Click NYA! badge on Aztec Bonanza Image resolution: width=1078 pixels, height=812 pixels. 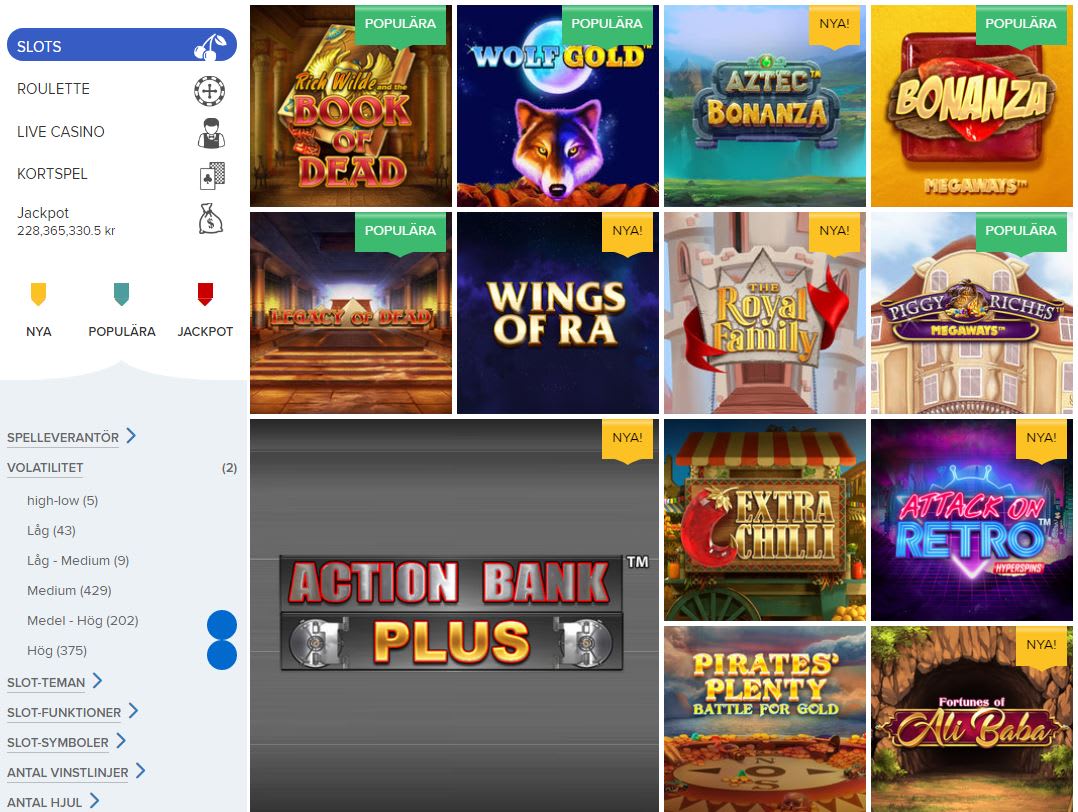tap(834, 26)
